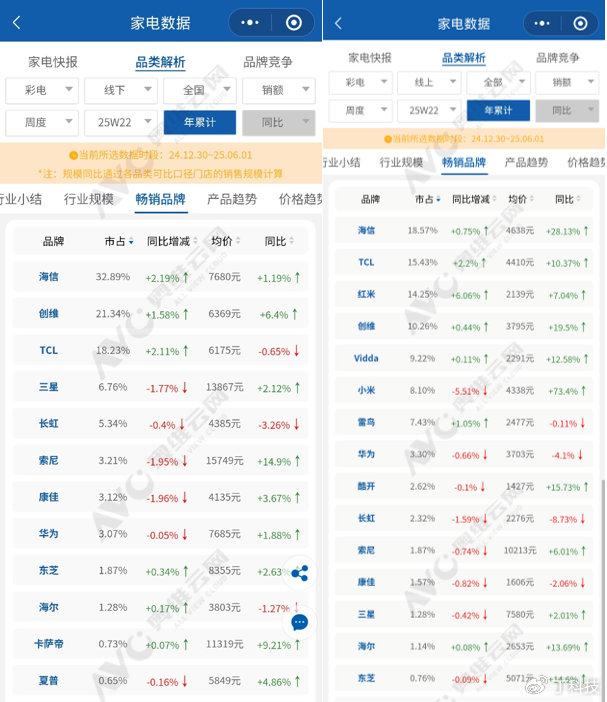Image resolution: width=607 pixels, height=702 pixels.
Task: Select 15749元 average price for 索尼
Action: coord(225,460)
